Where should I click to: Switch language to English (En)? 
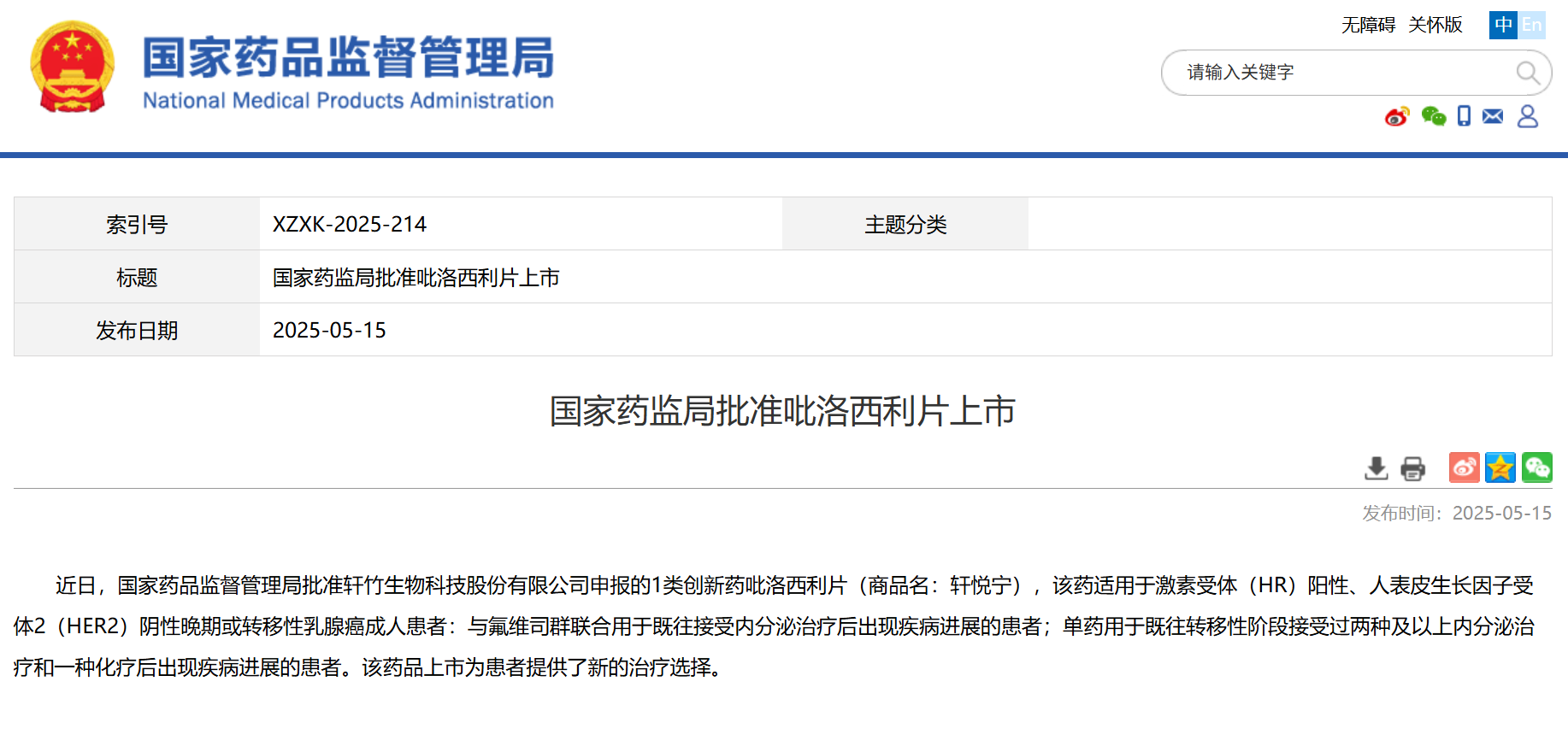(1531, 25)
